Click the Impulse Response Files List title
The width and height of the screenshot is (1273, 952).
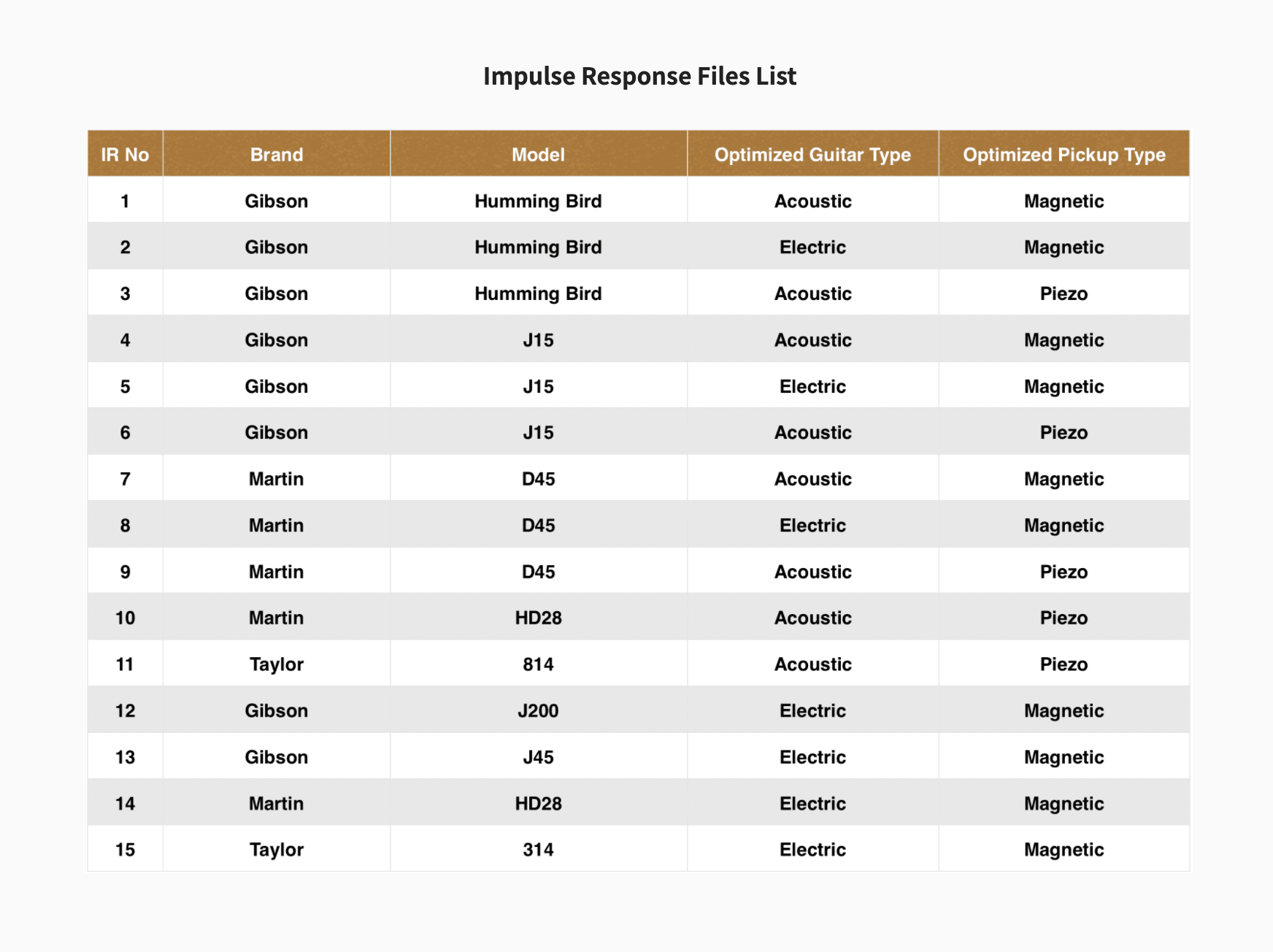click(x=639, y=76)
